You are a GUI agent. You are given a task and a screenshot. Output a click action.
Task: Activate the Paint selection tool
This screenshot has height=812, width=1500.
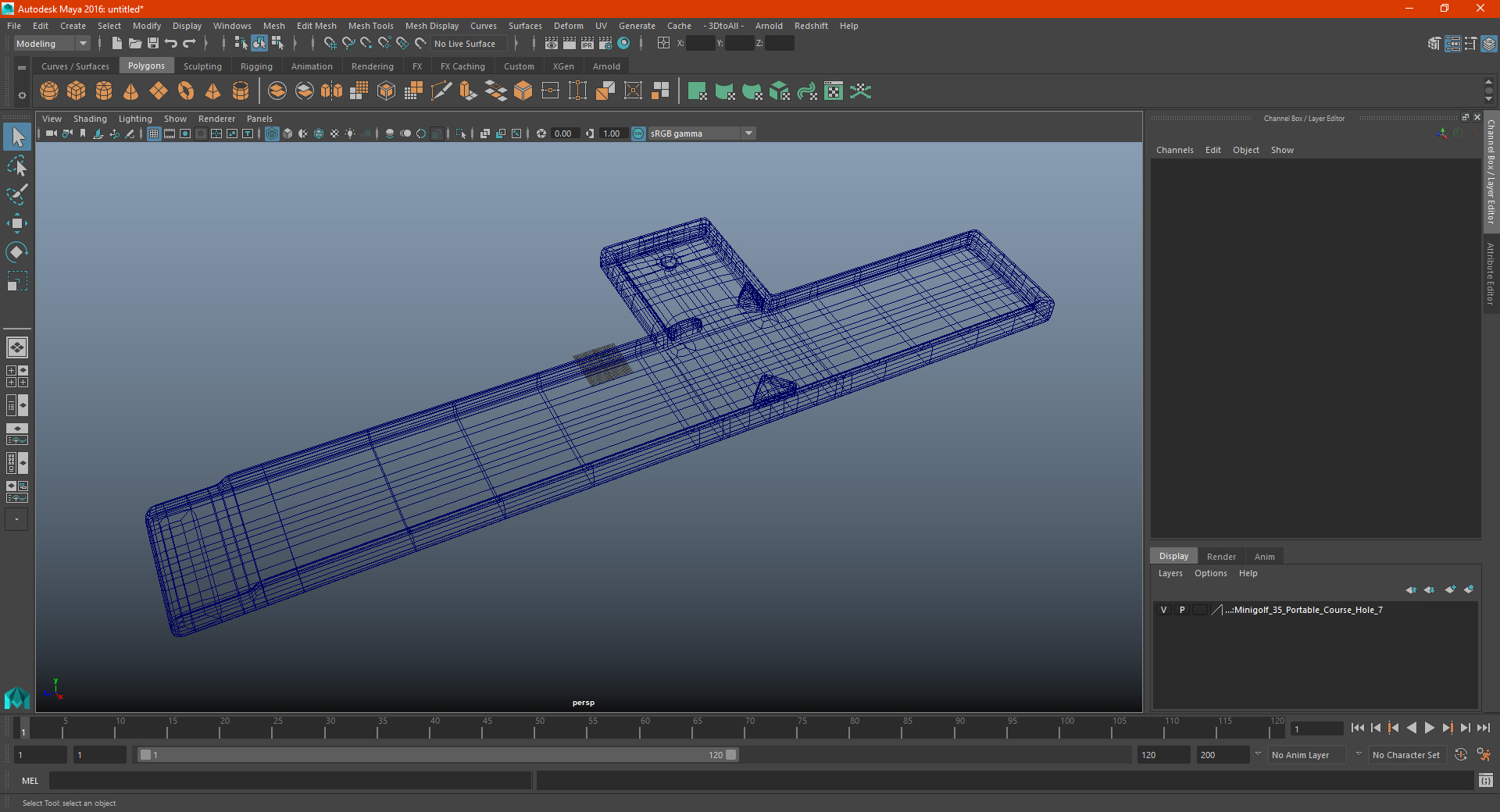click(16, 194)
